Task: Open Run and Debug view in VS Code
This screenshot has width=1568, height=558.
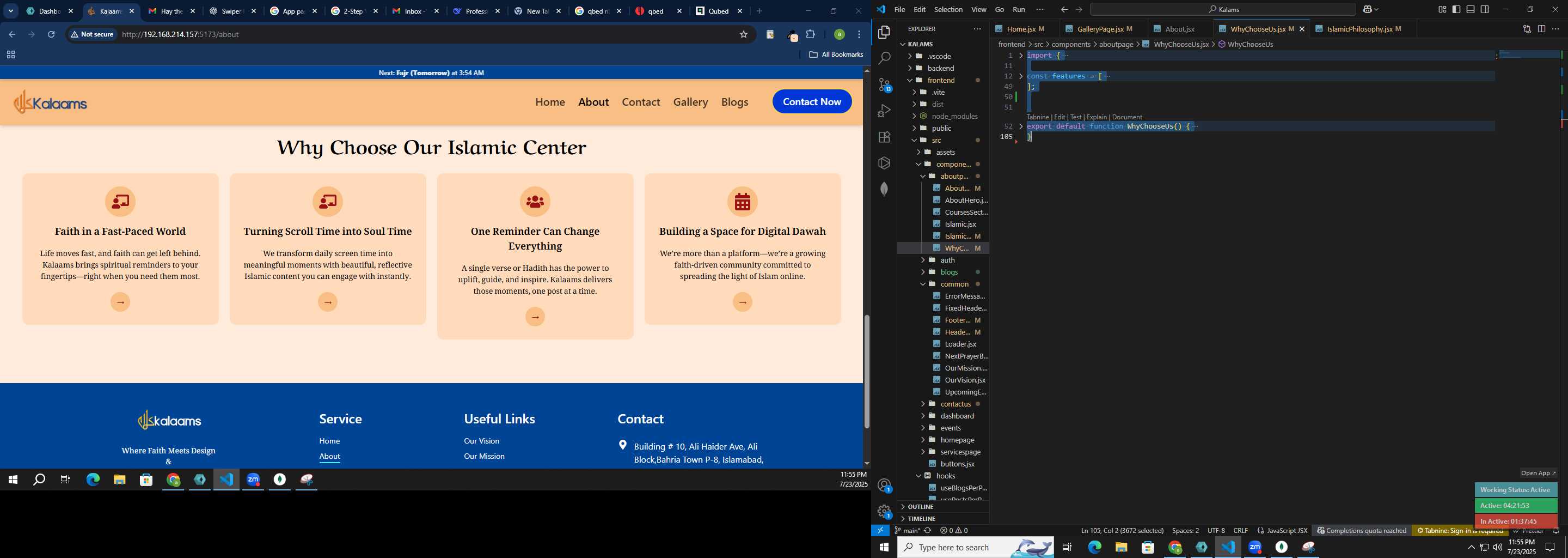Action: (884, 111)
